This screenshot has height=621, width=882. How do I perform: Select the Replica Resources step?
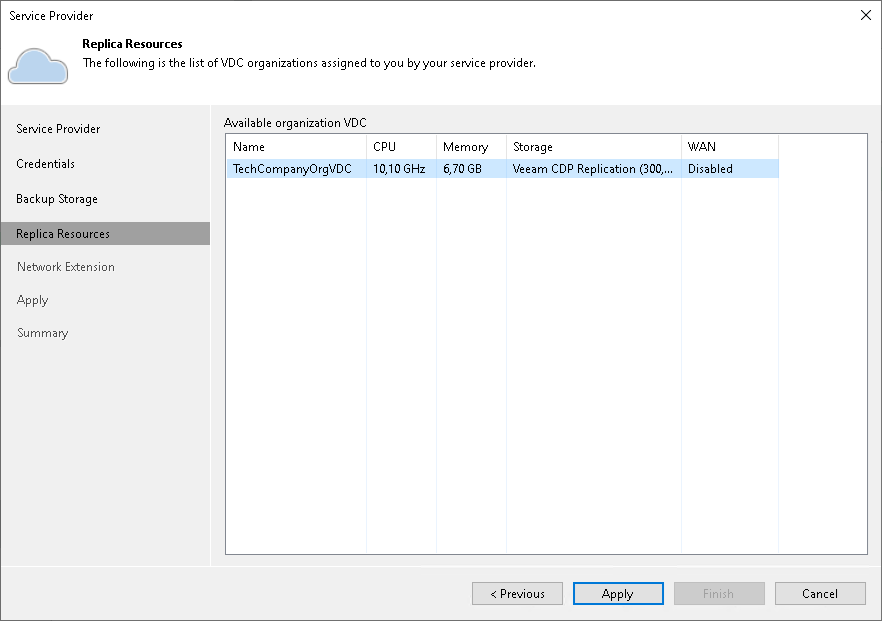(62, 233)
